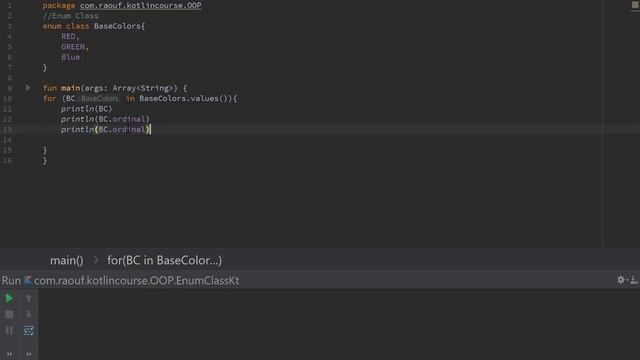Click the Array<String> parameter type

click(x=143, y=88)
